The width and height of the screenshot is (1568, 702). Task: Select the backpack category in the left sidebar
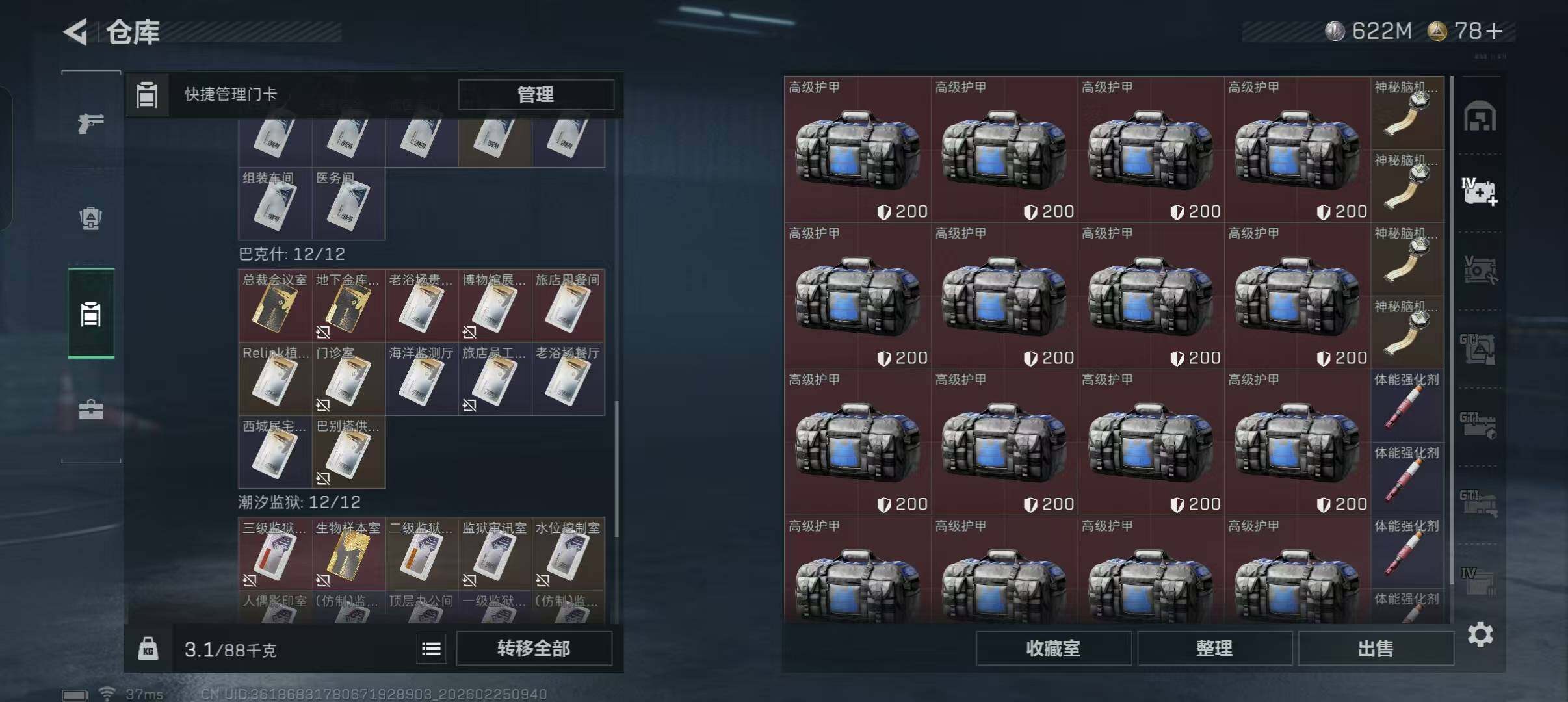(91, 218)
